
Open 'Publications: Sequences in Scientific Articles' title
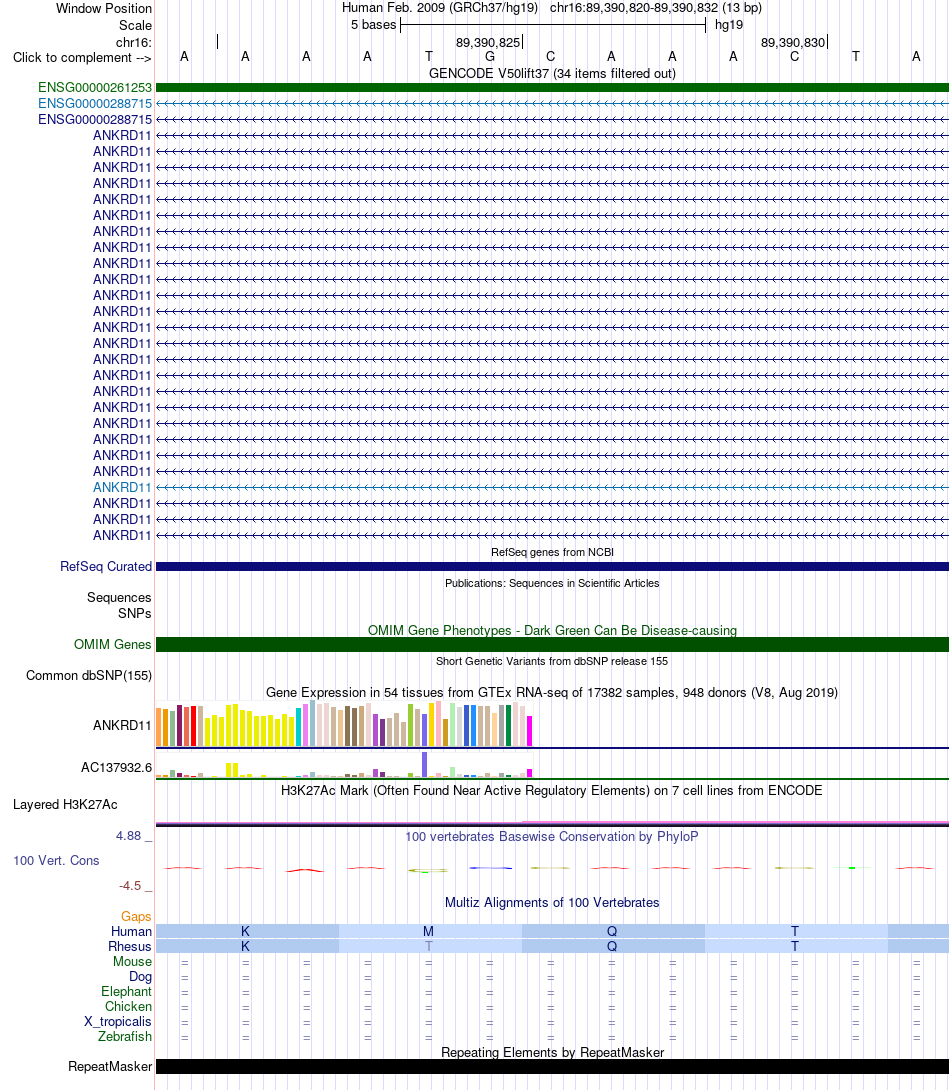pyautogui.click(x=552, y=583)
